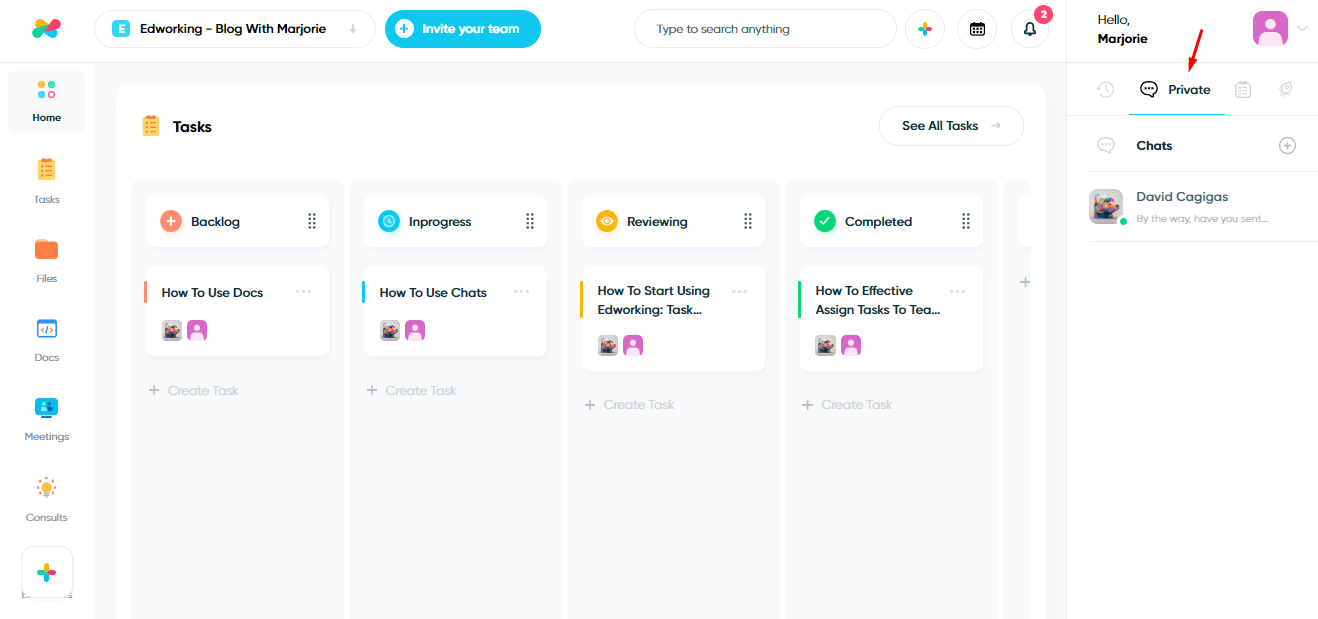Expand the user menu chevron beside the avatar
1318x619 pixels.
point(1302,29)
